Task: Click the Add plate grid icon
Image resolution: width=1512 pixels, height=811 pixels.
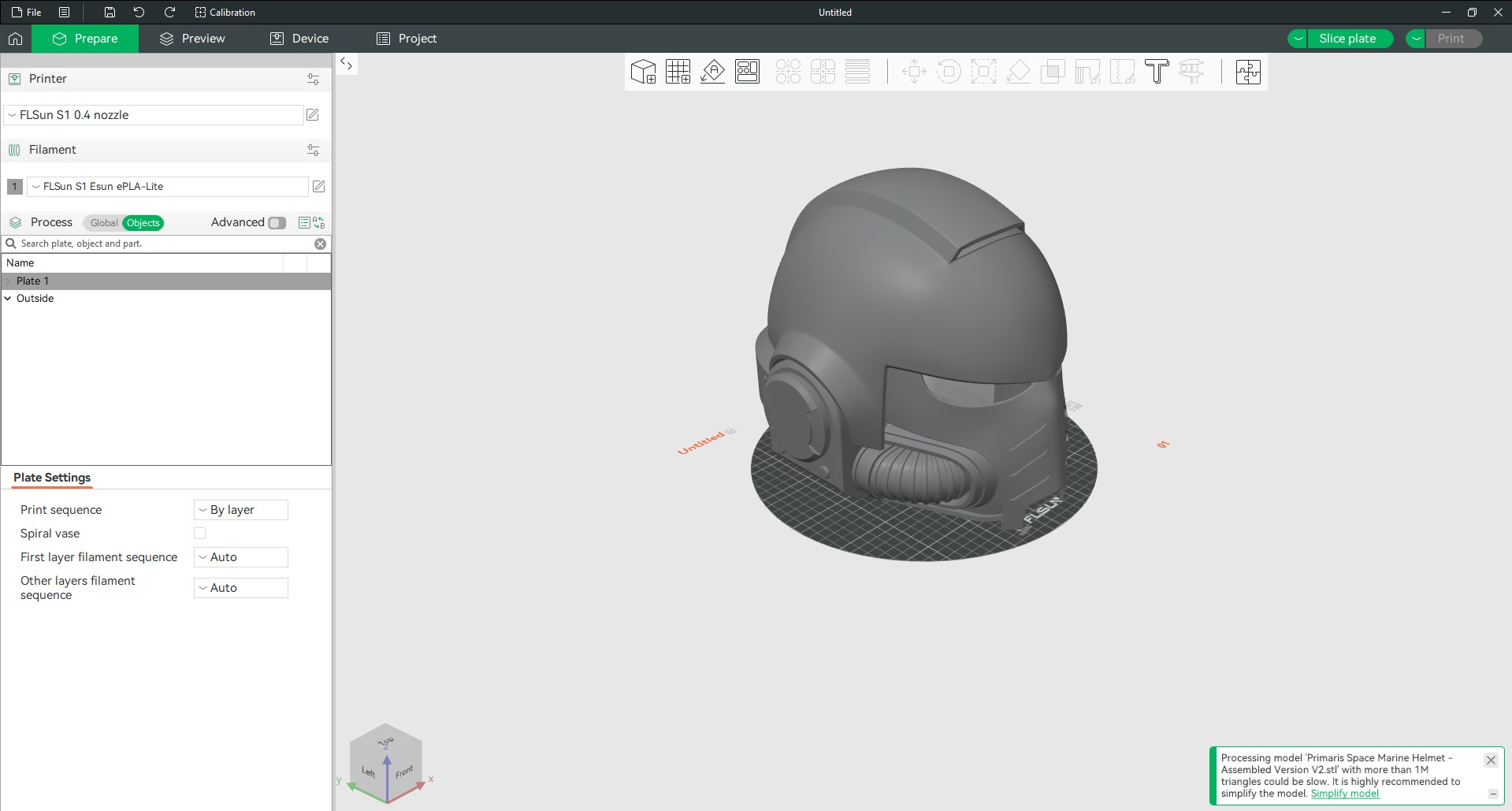Action: 678,73
